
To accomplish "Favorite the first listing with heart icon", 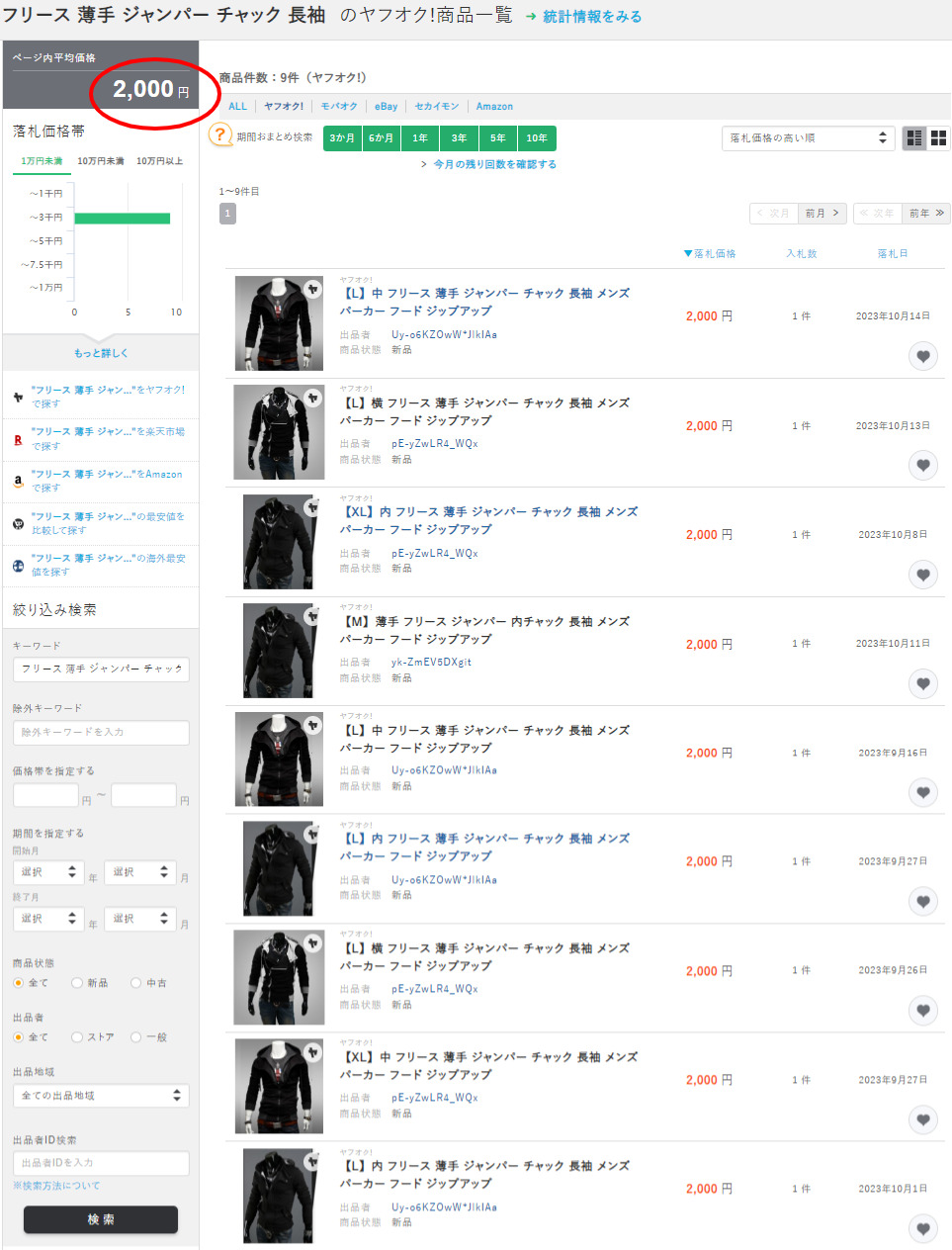I will (x=922, y=356).
